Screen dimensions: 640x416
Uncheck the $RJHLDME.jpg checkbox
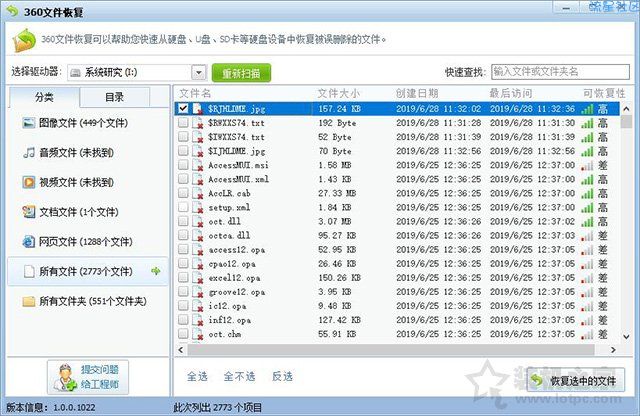click(x=183, y=108)
